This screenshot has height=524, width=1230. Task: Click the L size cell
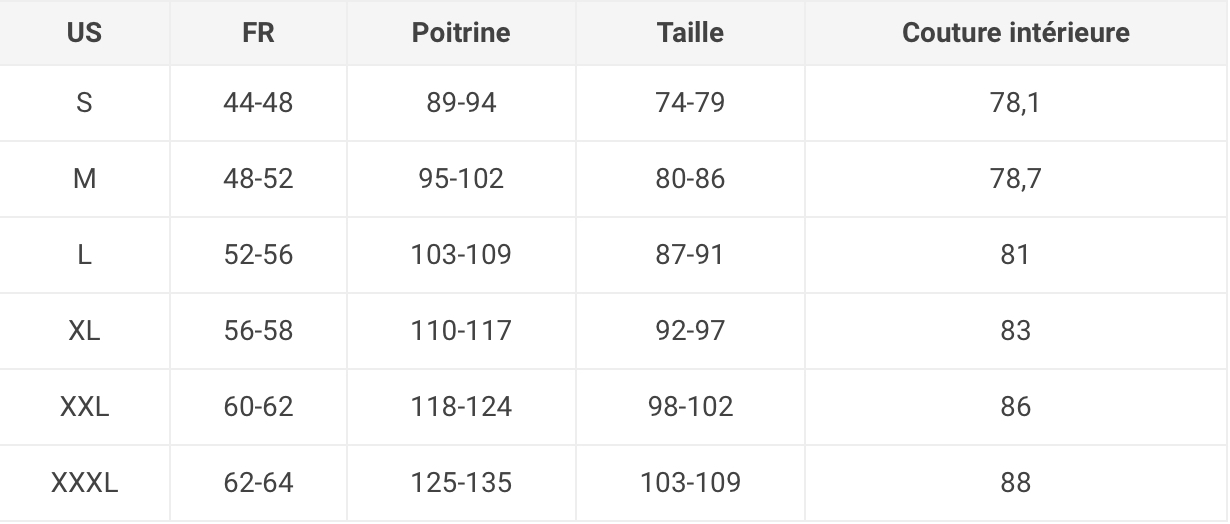(x=84, y=255)
